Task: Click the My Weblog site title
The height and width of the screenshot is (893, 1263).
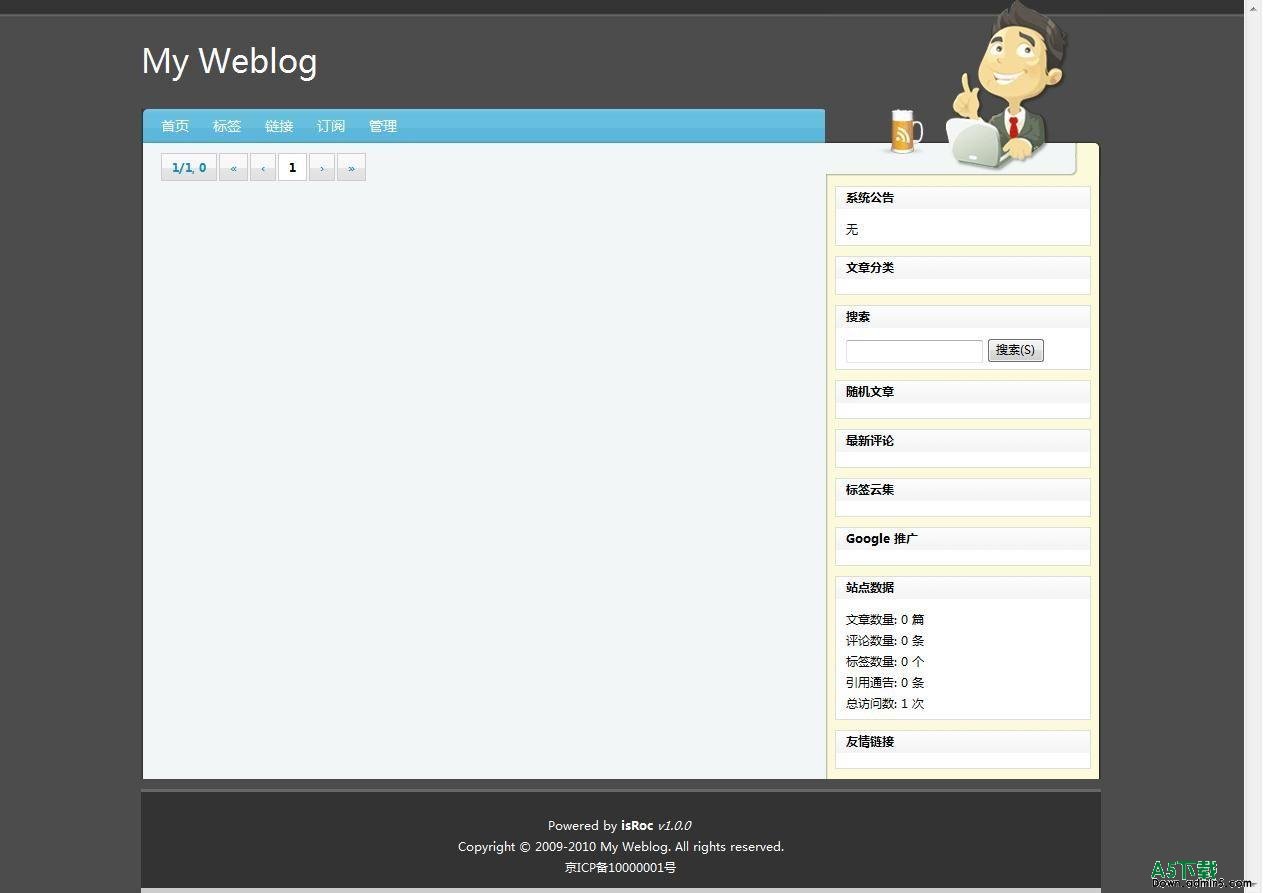Action: (x=229, y=61)
